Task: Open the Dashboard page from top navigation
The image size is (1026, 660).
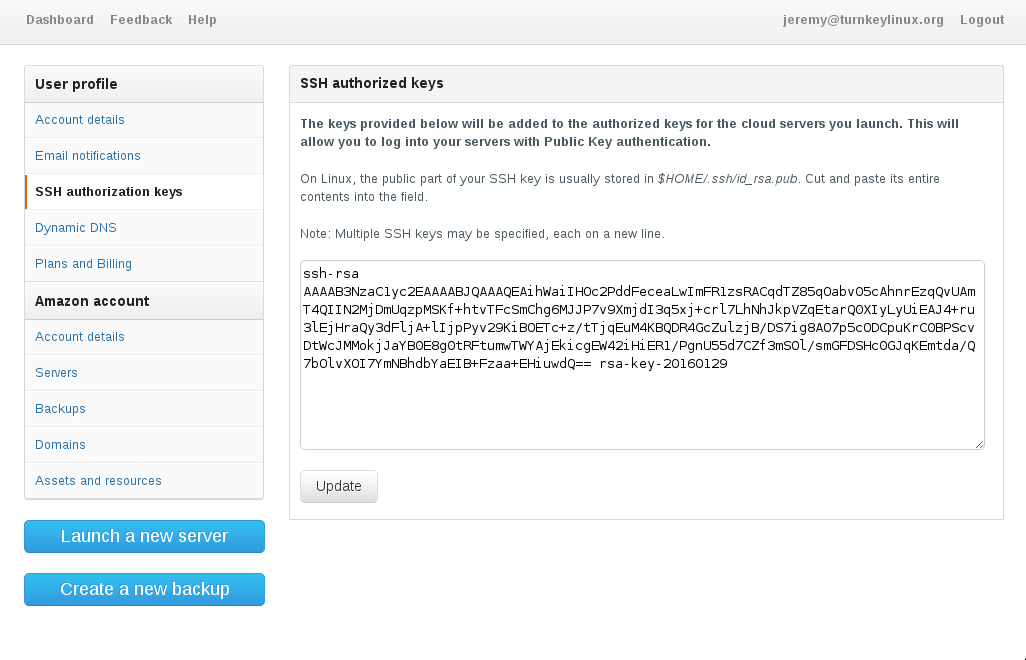Action: pyautogui.click(x=60, y=20)
